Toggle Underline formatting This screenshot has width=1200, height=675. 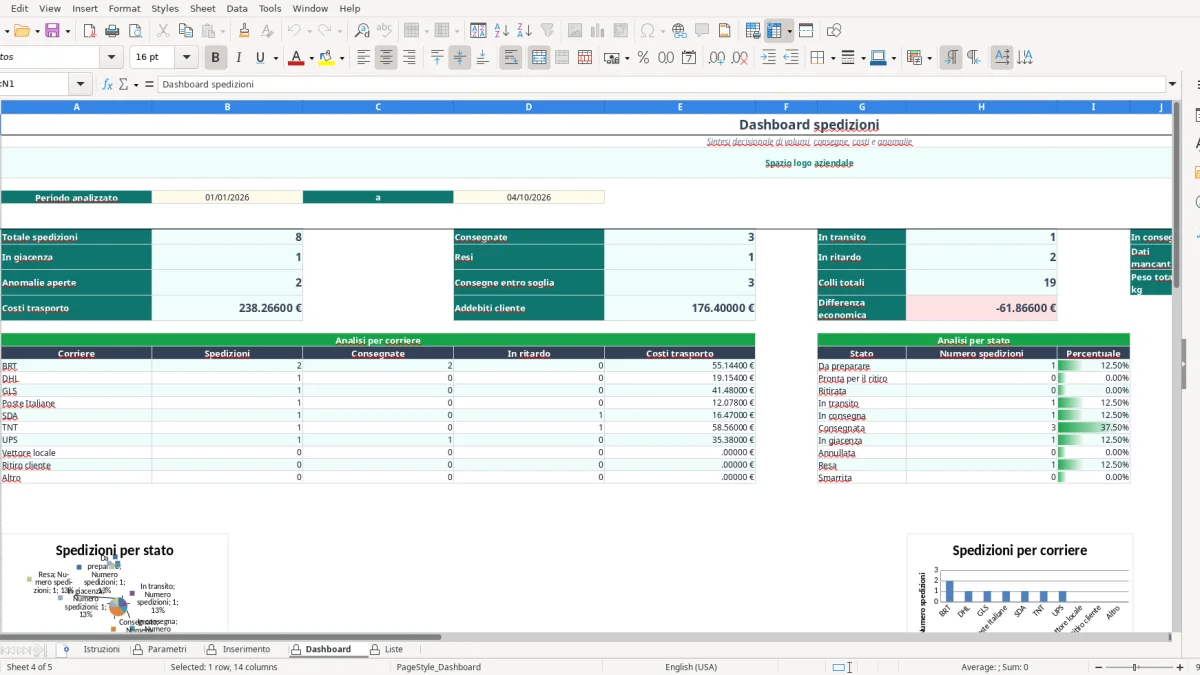(260, 58)
